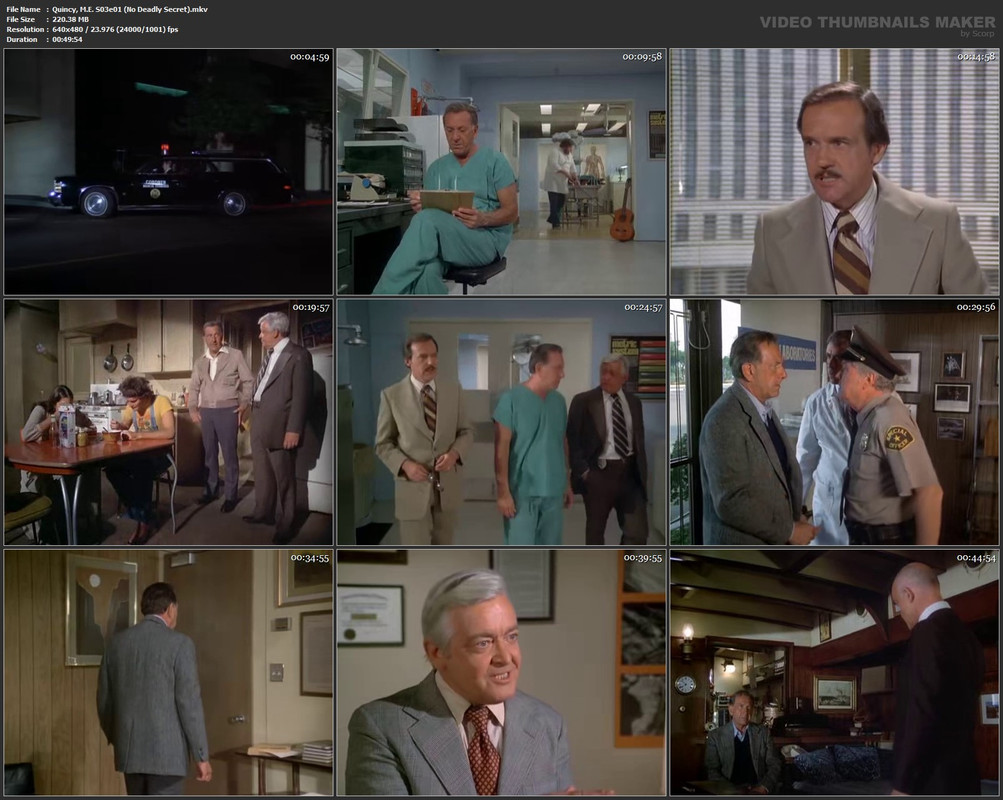The image size is (1003, 800).
Task: Select the file size value '220.38 MB'
Action: pyautogui.click(x=70, y=20)
